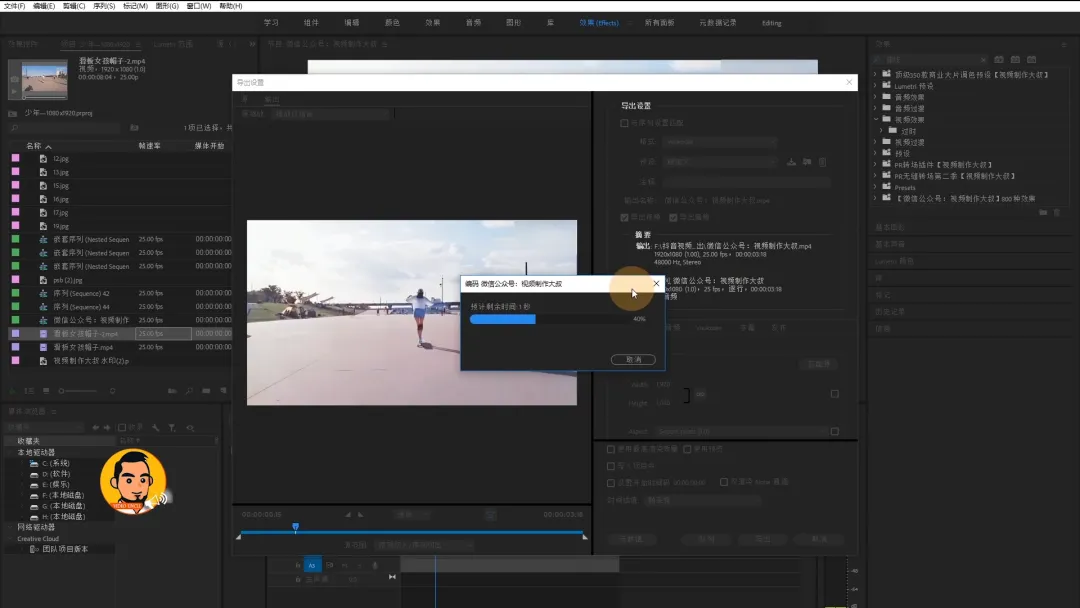The height and width of the screenshot is (608, 1080).
Task: Switch to the 音频 workspace tab
Action: click(x=475, y=22)
